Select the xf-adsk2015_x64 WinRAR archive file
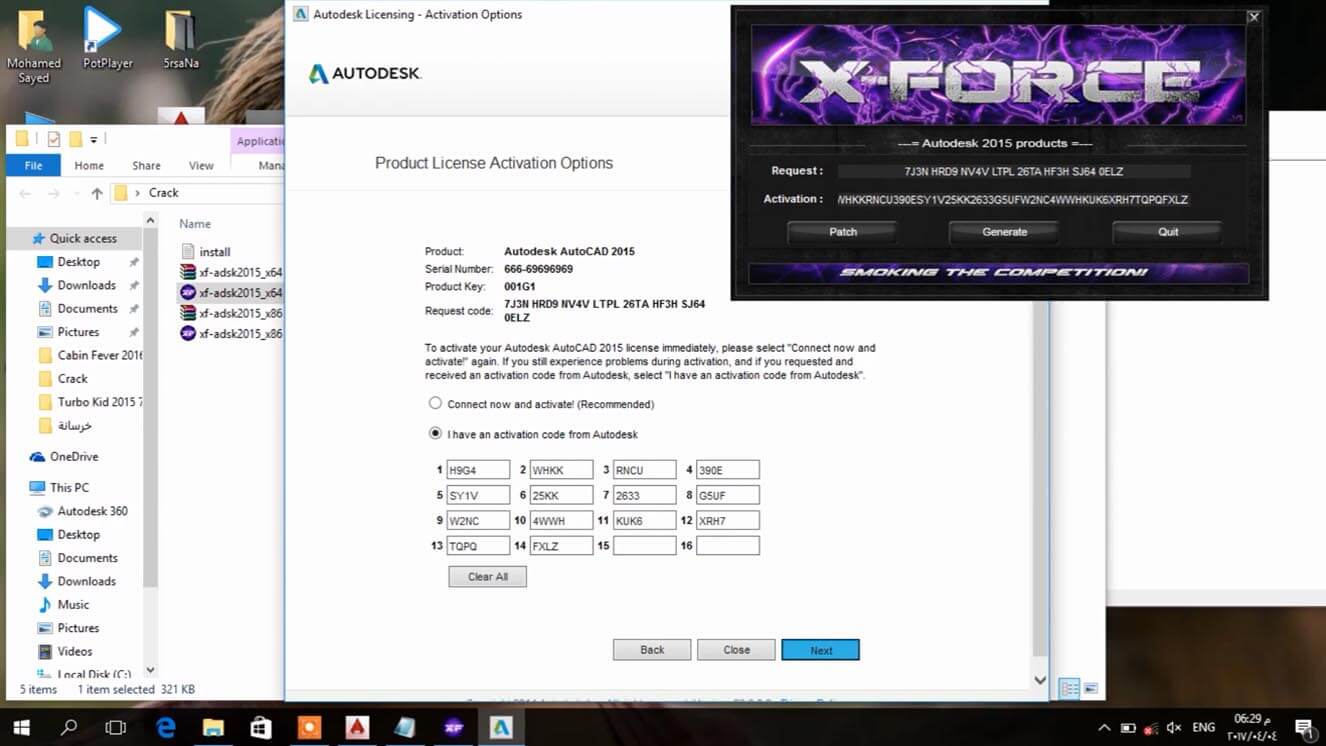1326x746 pixels. [231, 272]
